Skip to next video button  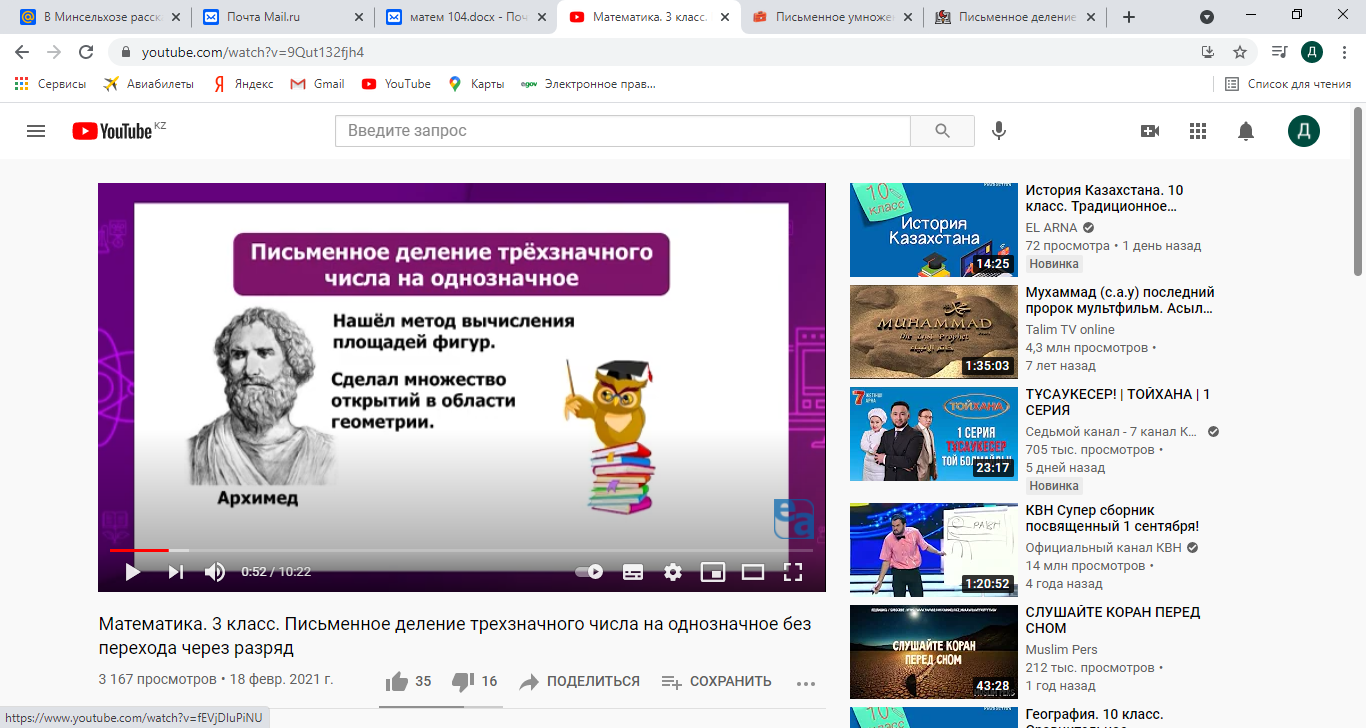click(x=175, y=572)
